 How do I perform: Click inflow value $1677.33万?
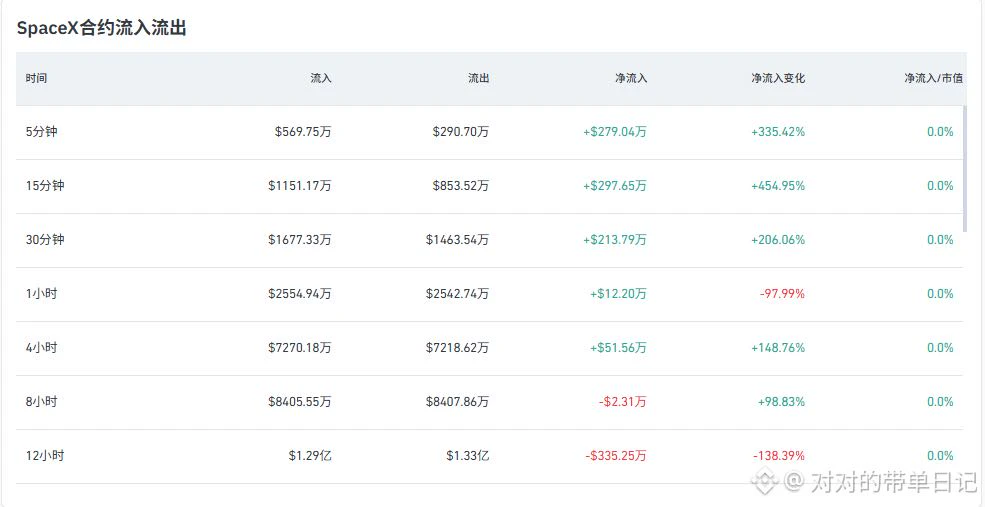(300, 240)
